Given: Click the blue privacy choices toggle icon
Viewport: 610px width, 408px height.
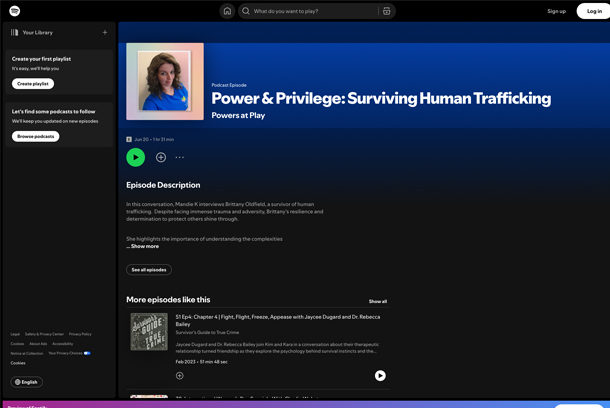Looking at the screenshot, I should click(87, 353).
